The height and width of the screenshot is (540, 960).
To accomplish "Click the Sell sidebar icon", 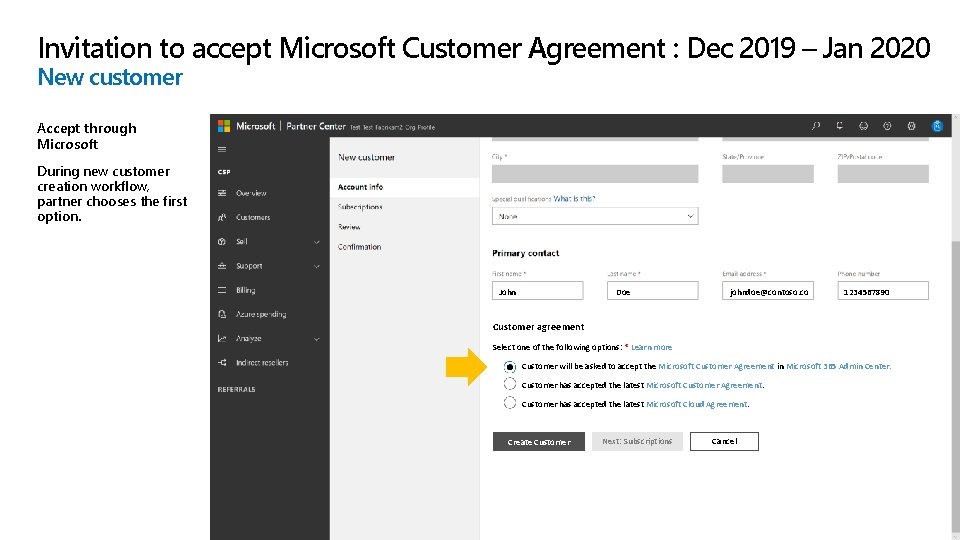I will (222, 242).
